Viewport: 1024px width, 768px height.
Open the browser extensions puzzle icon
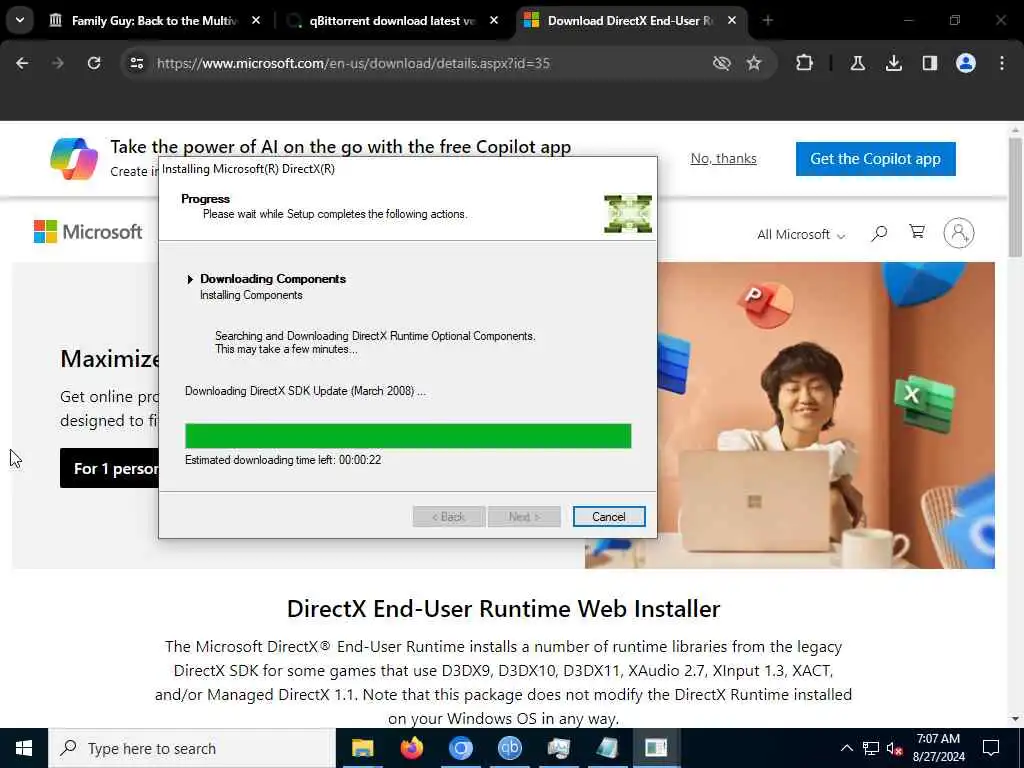tap(805, 63)
